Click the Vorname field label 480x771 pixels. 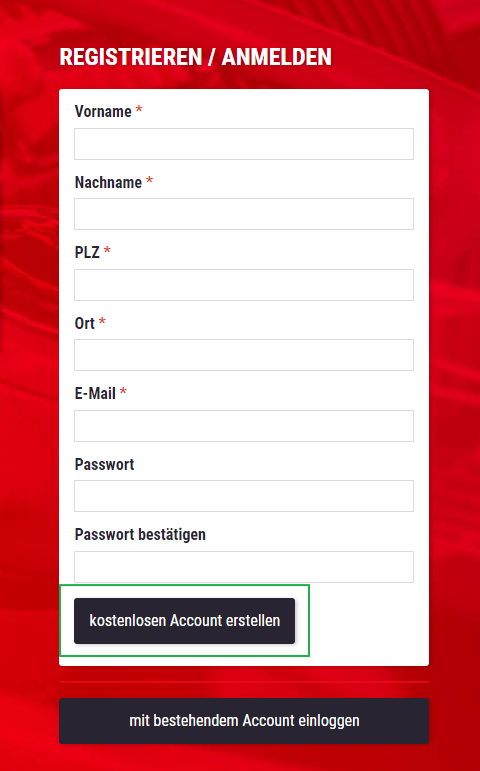tap(103, 112)
